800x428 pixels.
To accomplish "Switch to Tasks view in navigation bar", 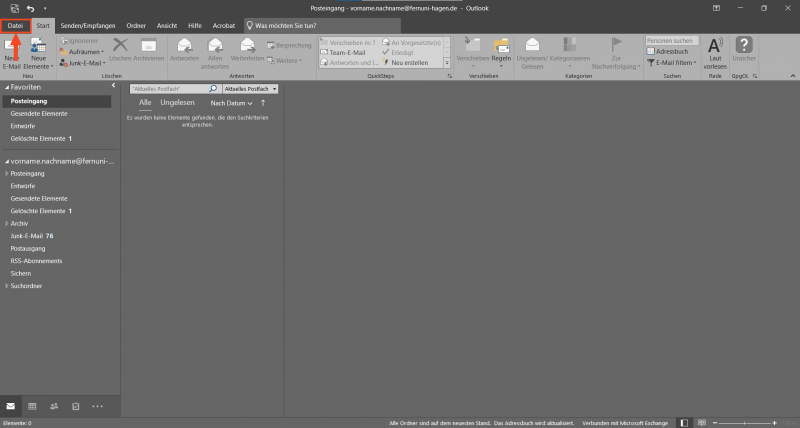I will coord(76,407).
